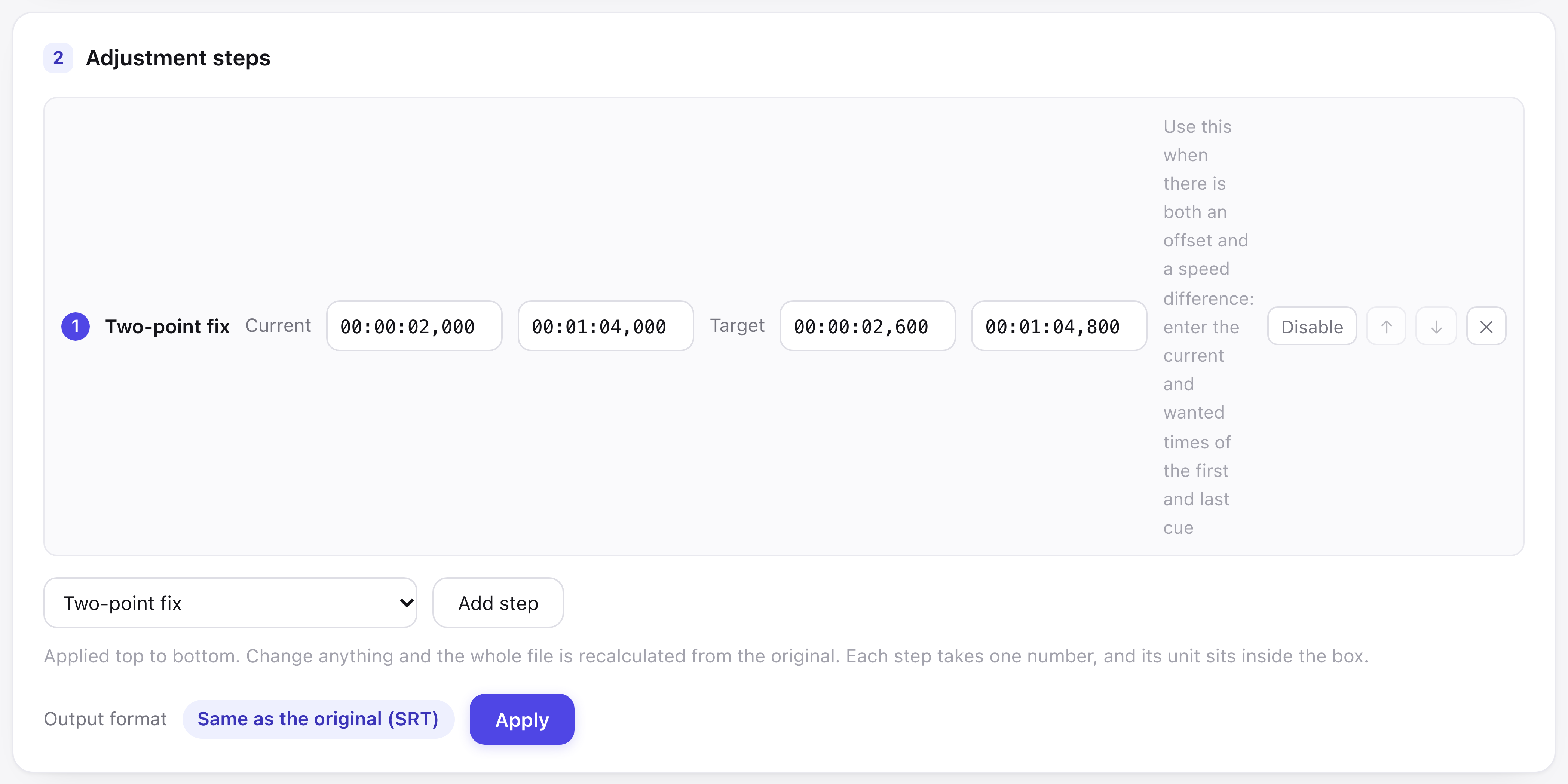Remove the Two-point fix step
The width and height of the screenshot is (1568, 784).
[1486, 326]
